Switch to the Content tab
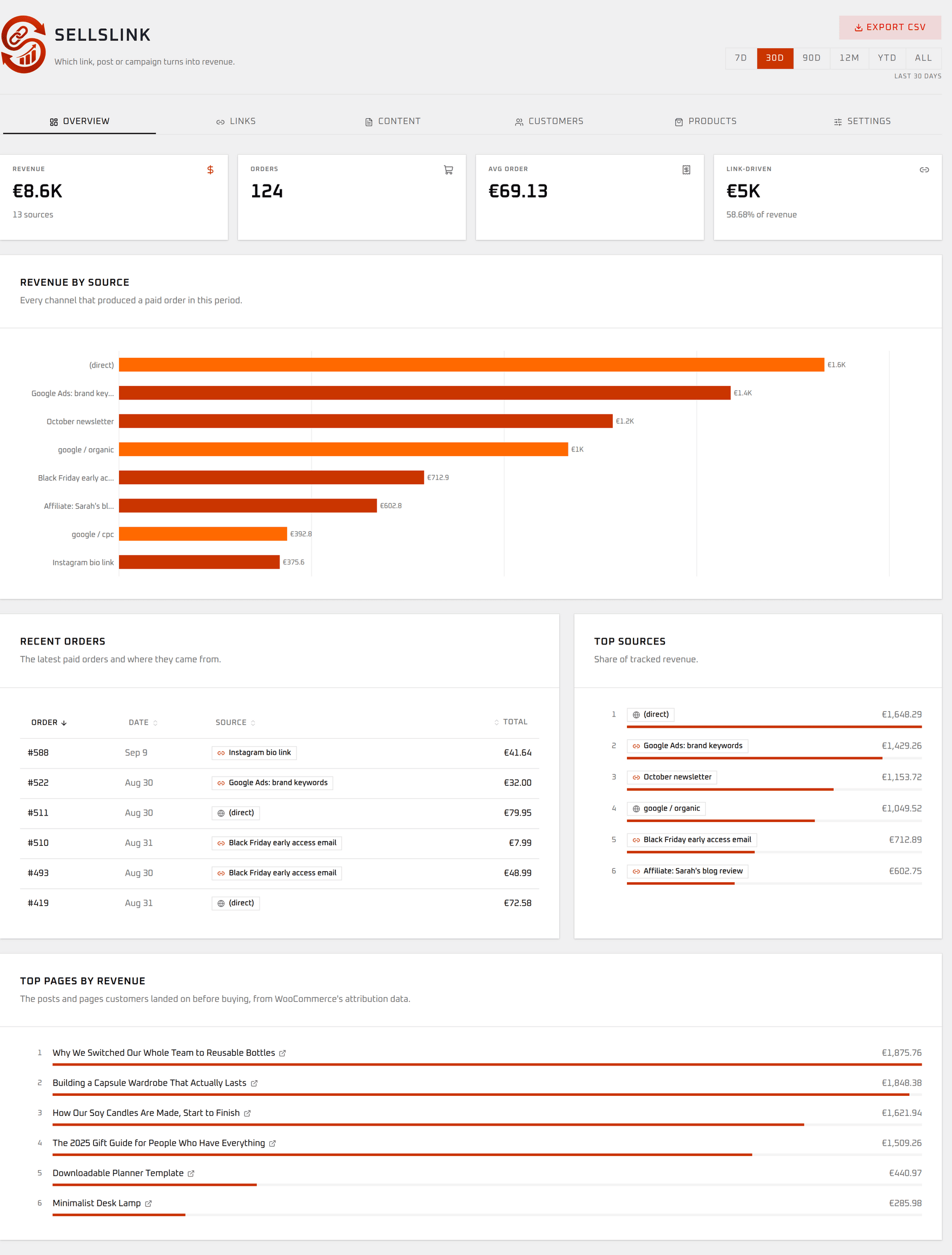This screenshot has width=952, height=1255. click(x=392, y=121)
